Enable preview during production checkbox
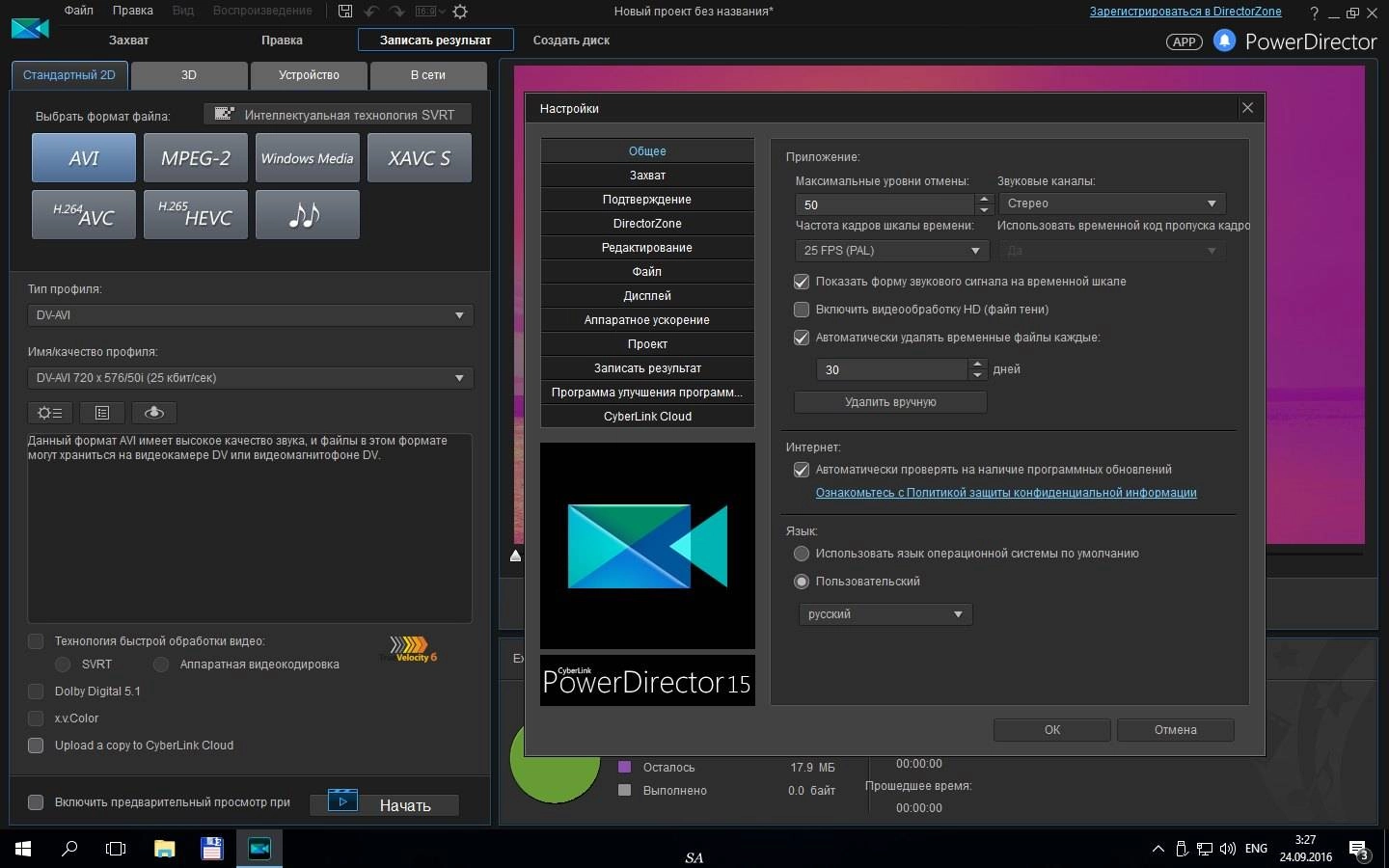 tap(36, 802)
